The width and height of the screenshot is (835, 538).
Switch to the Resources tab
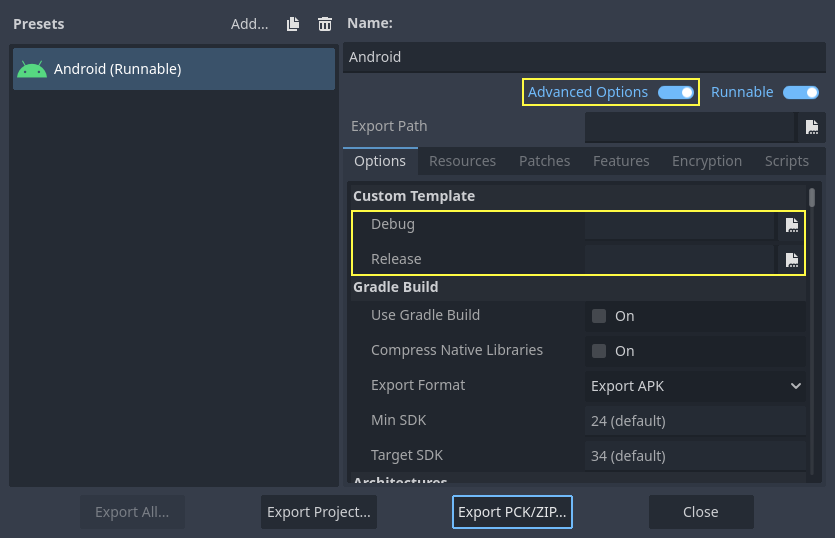click(x=462, y=161)
